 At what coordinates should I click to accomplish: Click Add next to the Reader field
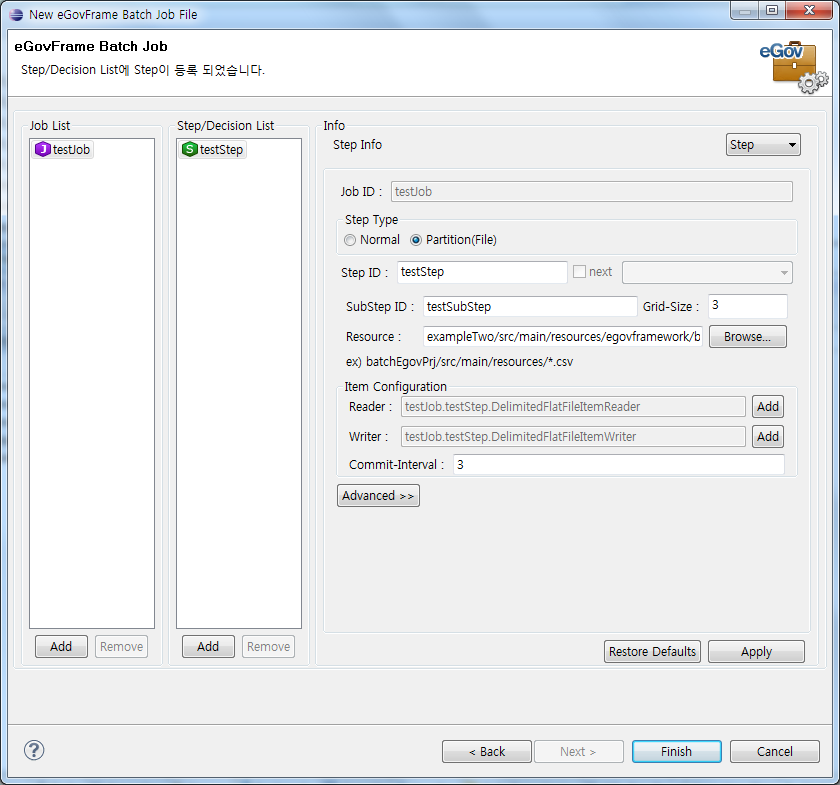[x=768, y=407]
